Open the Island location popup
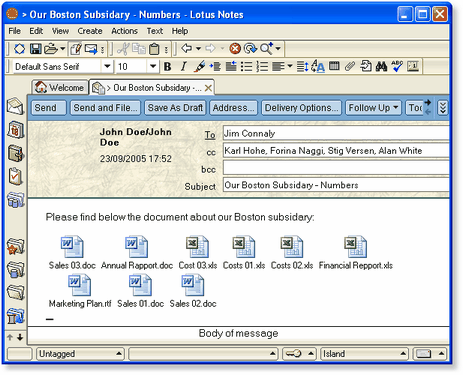 364,354
